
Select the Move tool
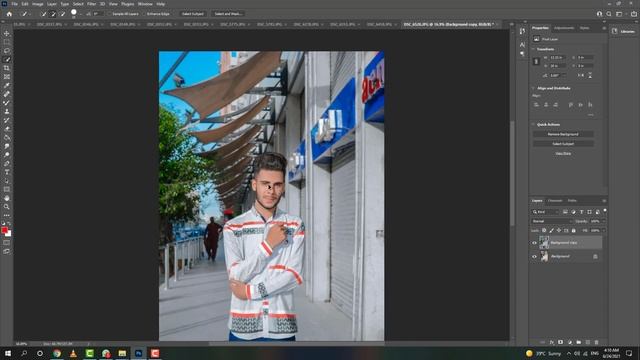click(7, 33)
